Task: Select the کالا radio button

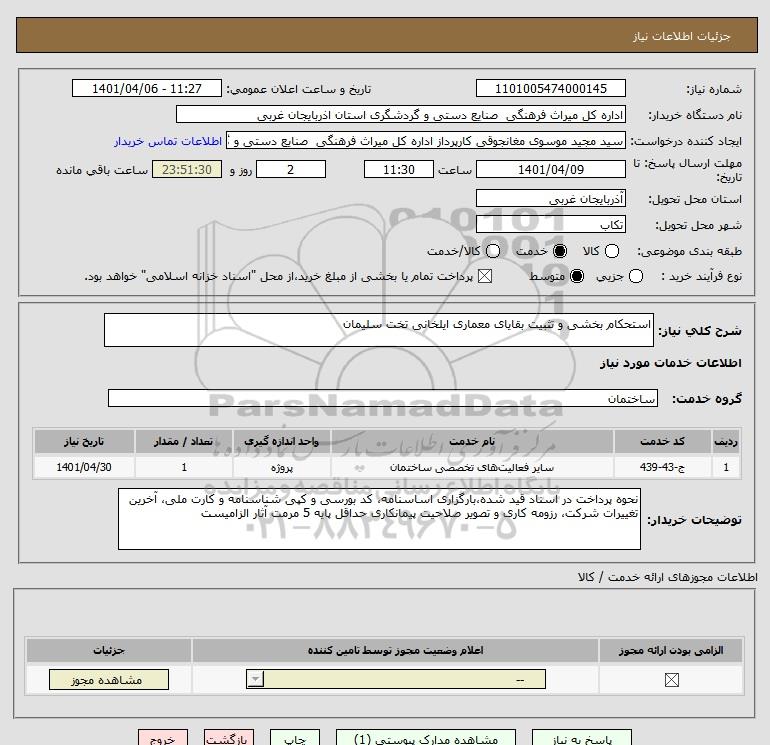Action: [612, 251]
